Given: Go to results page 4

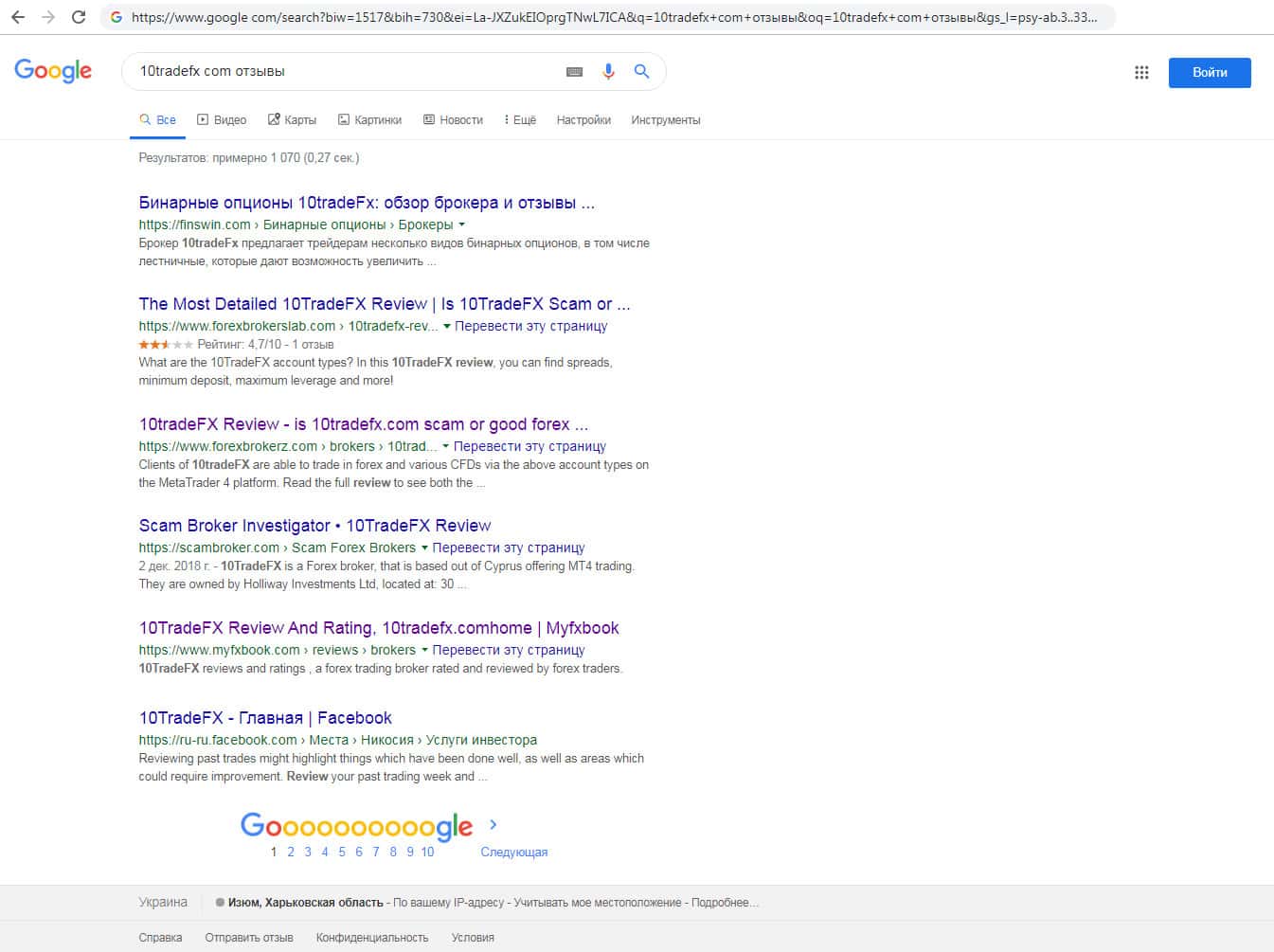Looking at the screenshot, I should coord(325,852).
